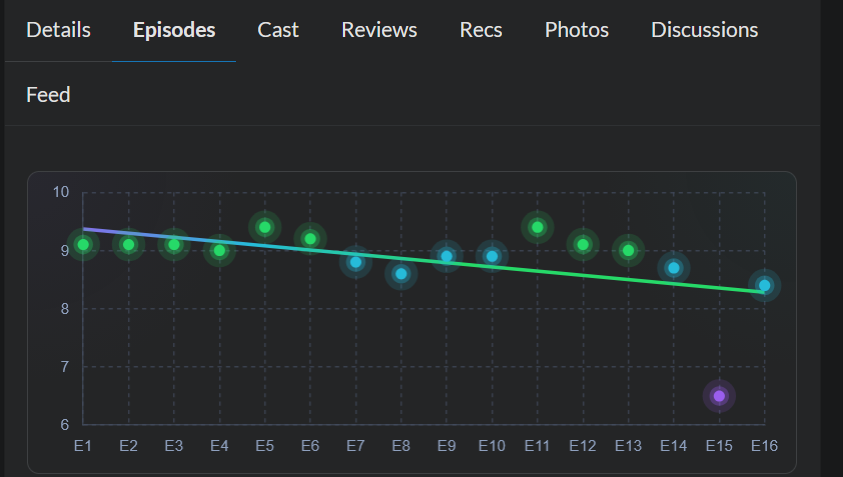Click the E12 green data point

[x=583, y=245]
